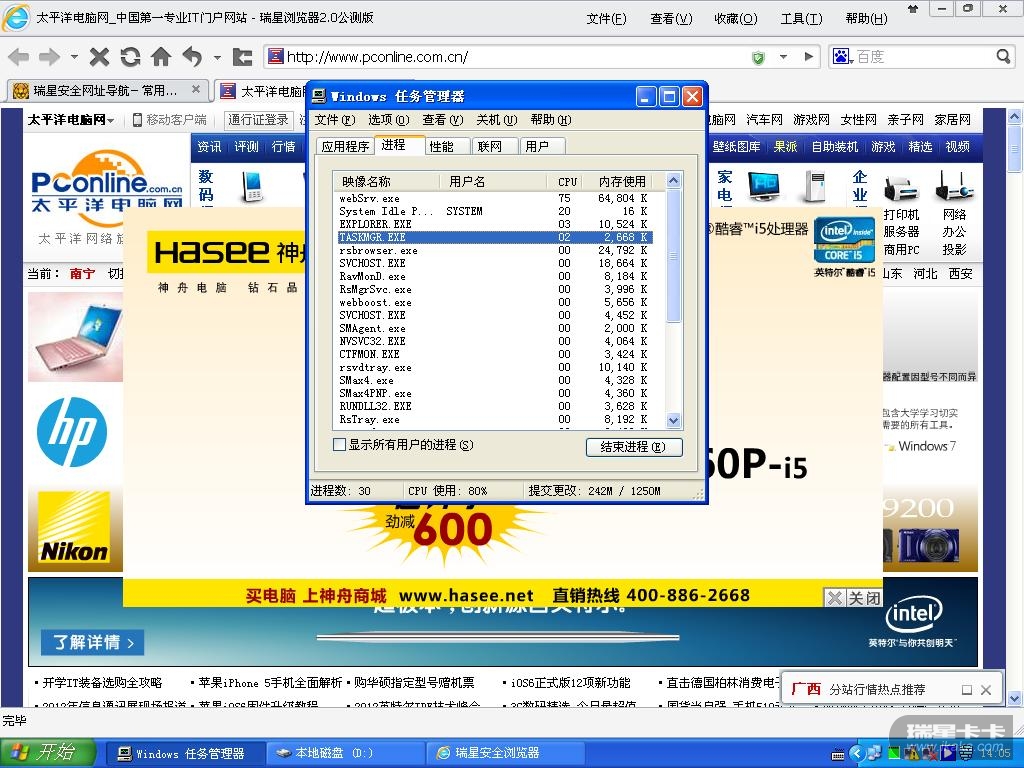The image size is (1024, 768).
Task: Stop page loading with the X icon
Action: [x=99, y=57]
